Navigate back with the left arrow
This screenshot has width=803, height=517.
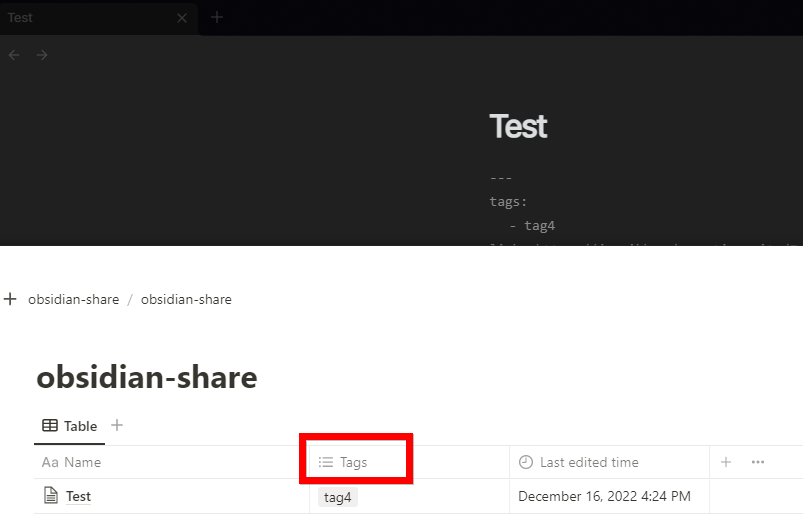point(14,55)
